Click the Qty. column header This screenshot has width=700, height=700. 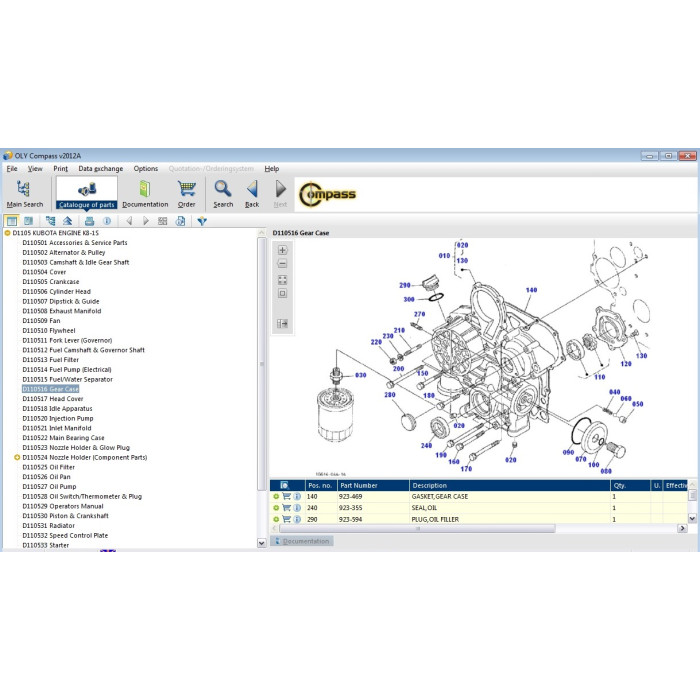click(x=630, y=485)
